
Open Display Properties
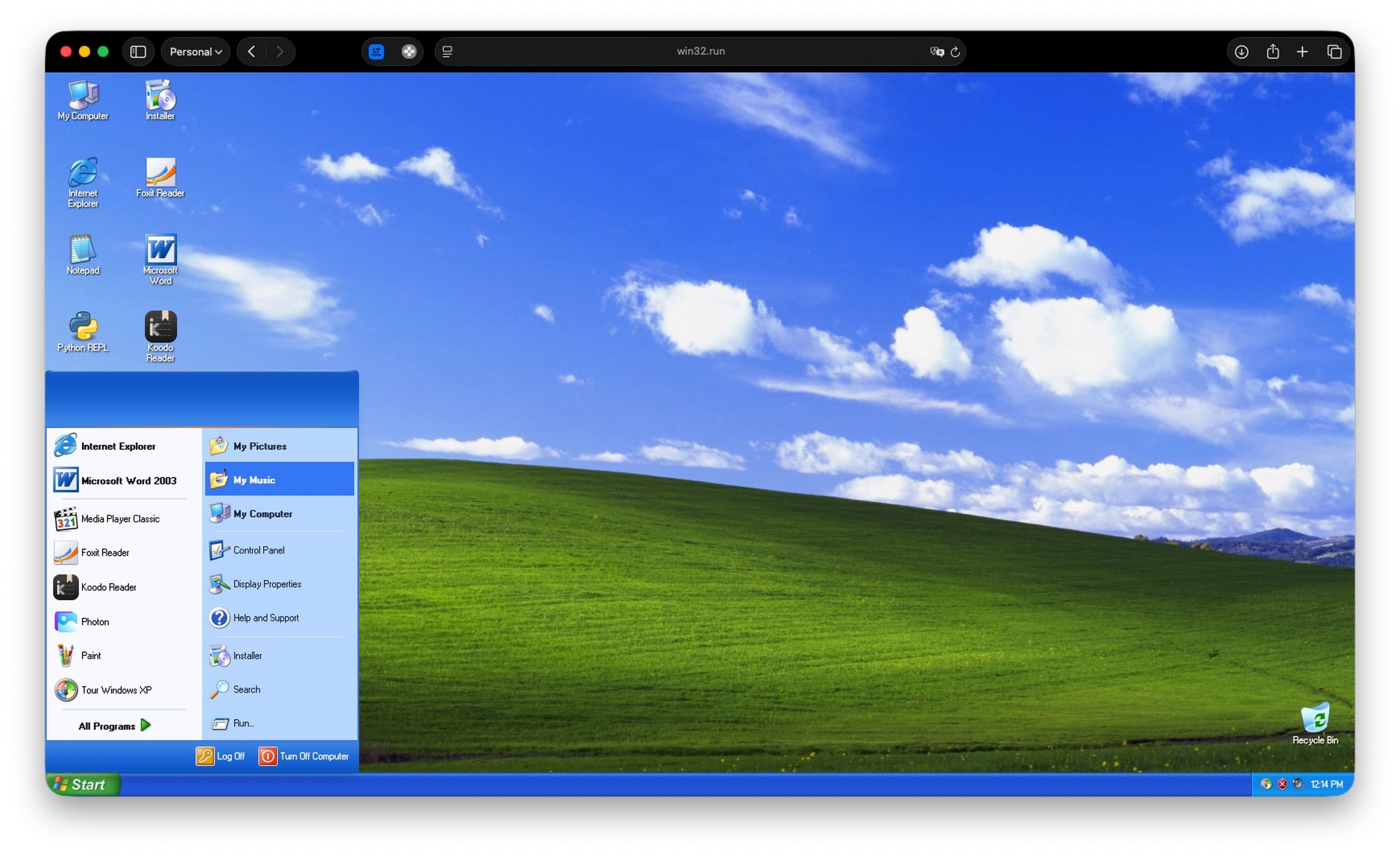(x=280, y=584)
